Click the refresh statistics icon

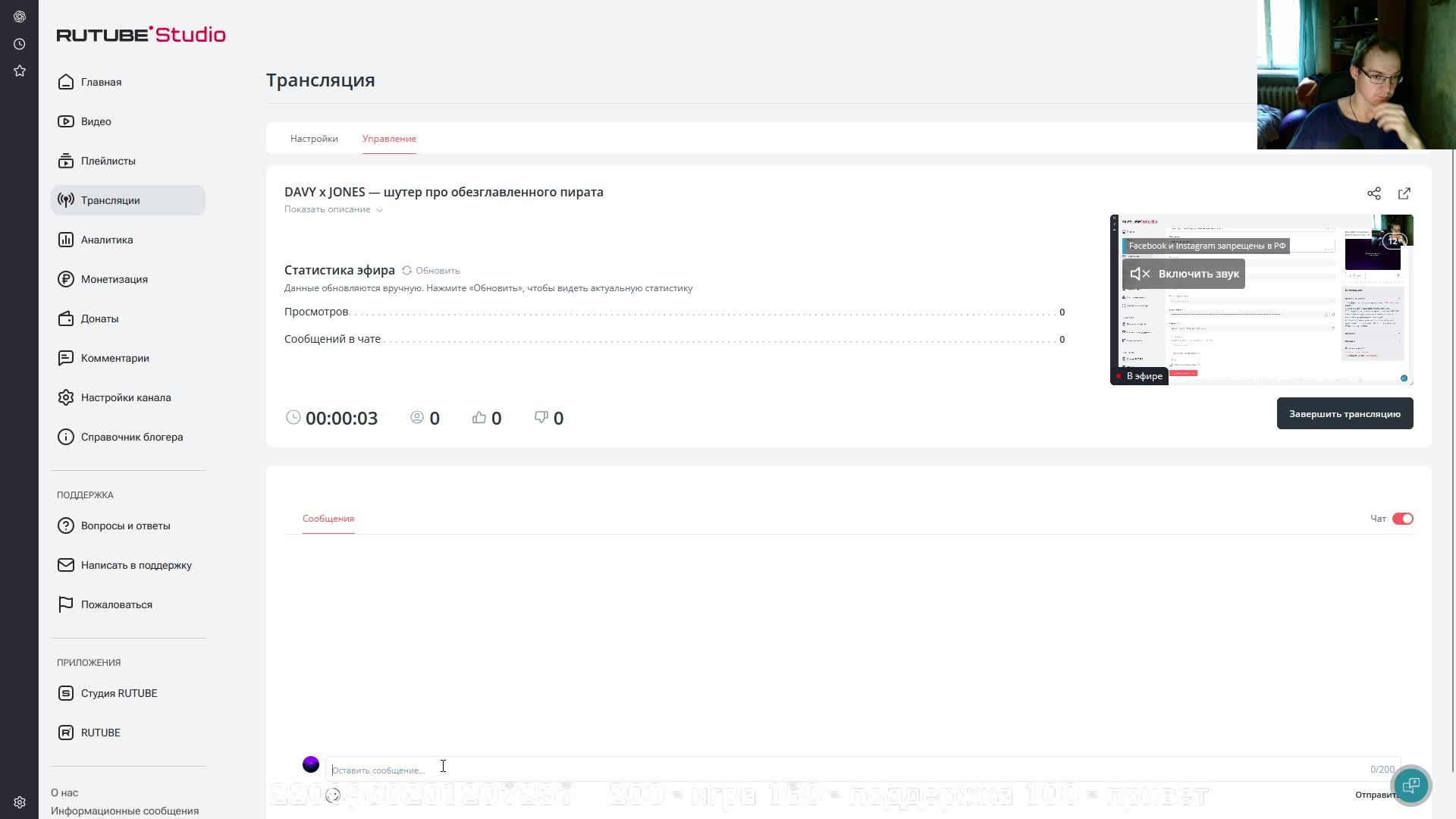click(x=407, y=271)
